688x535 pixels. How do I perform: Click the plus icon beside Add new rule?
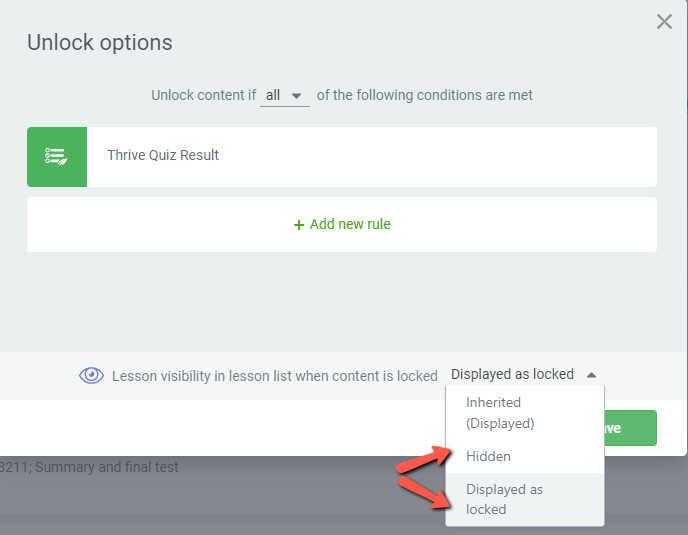tap(299, 225)
